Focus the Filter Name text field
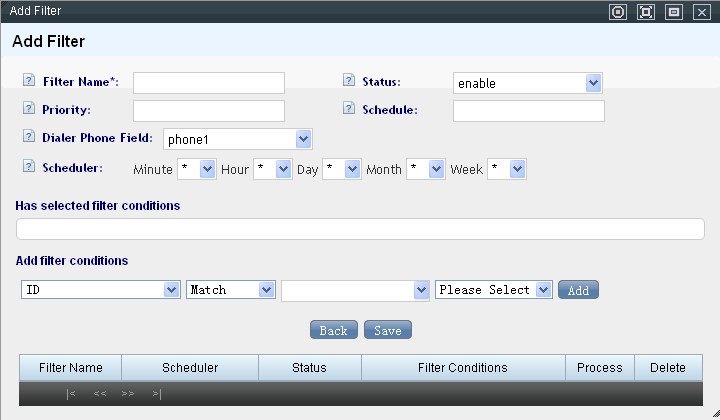Screen dimensions: 720x420 tap(209, 83)
